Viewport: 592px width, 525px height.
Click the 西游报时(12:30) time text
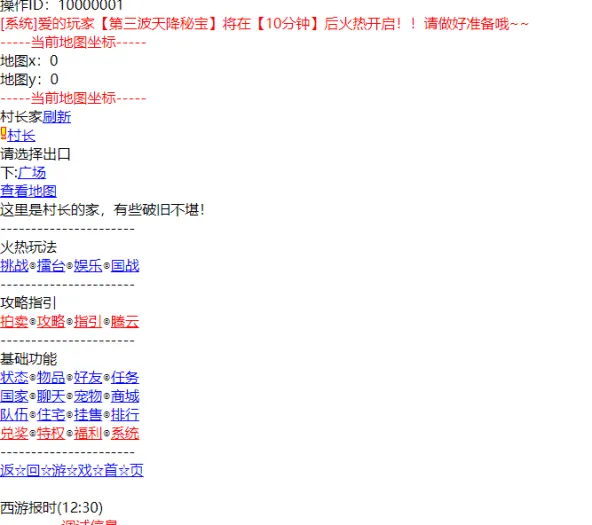pyautogui.click(x=51, y=507)
